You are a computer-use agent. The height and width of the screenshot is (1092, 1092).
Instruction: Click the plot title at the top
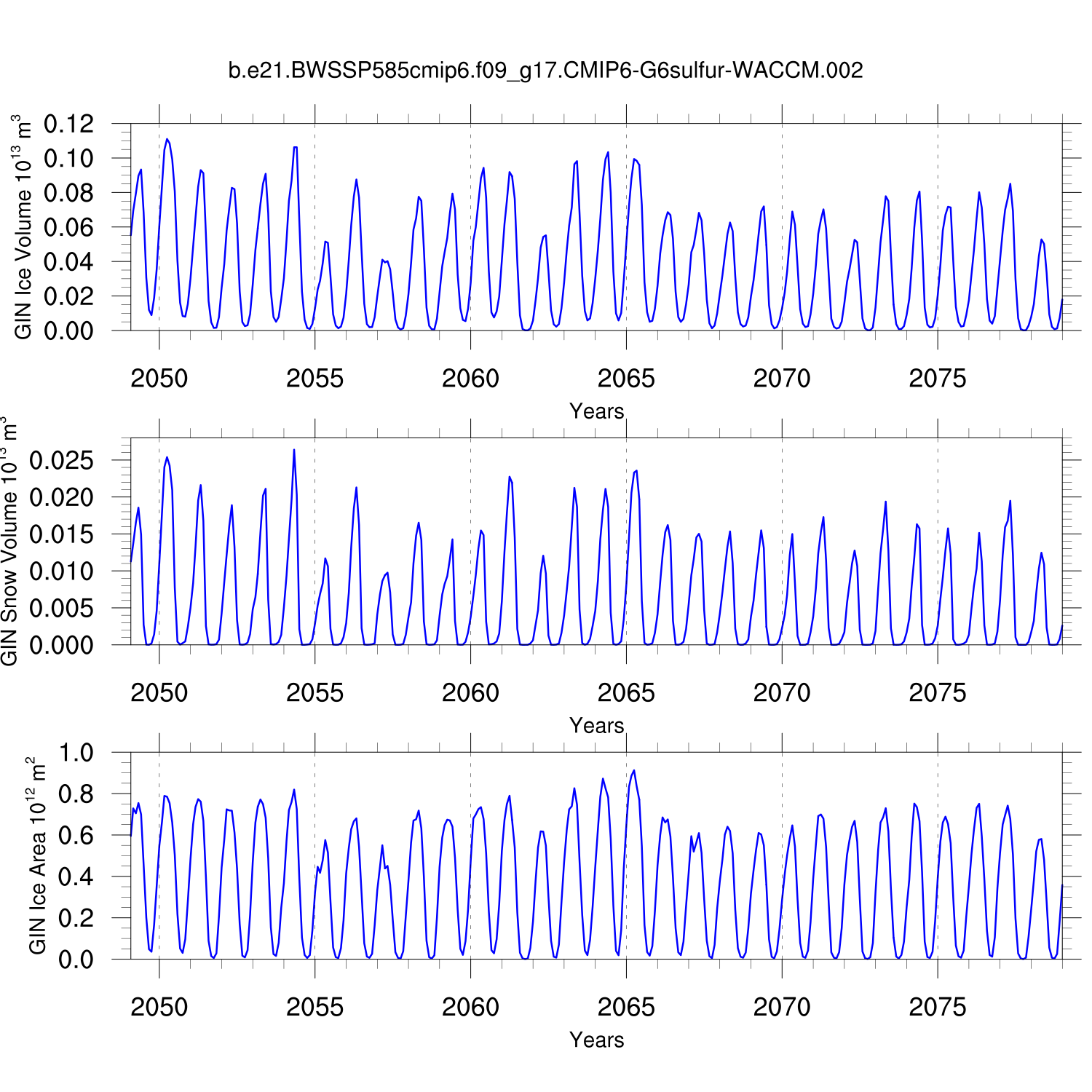[x=545, y=71]
